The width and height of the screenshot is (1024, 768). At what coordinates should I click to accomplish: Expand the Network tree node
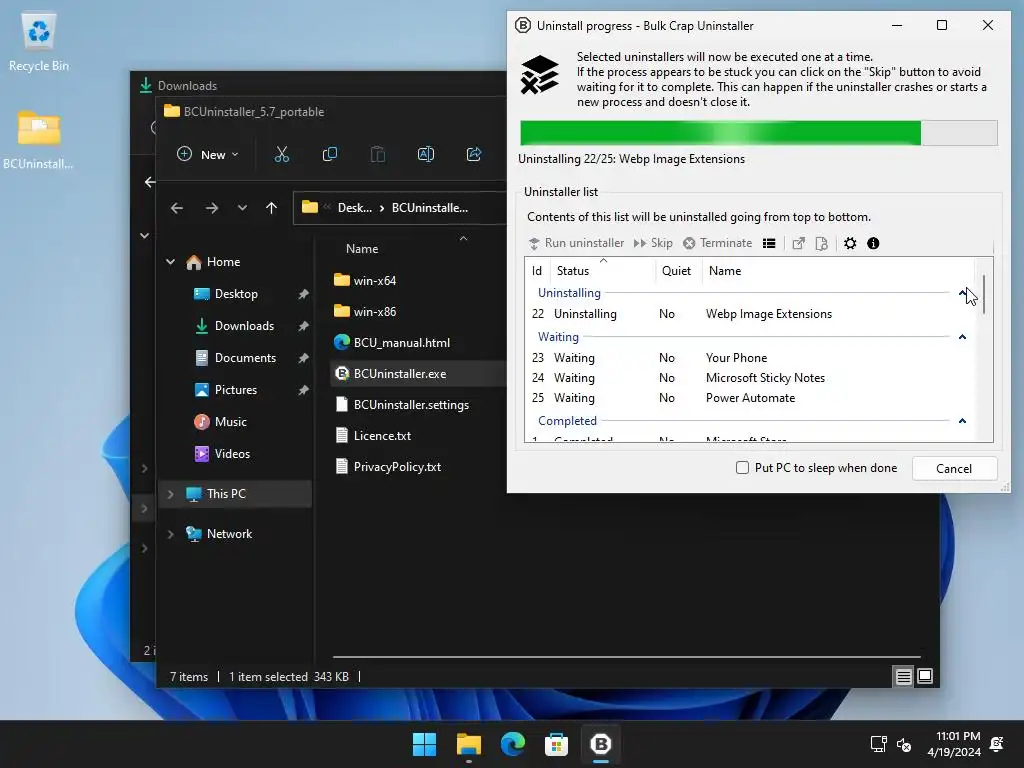point(170,534)
